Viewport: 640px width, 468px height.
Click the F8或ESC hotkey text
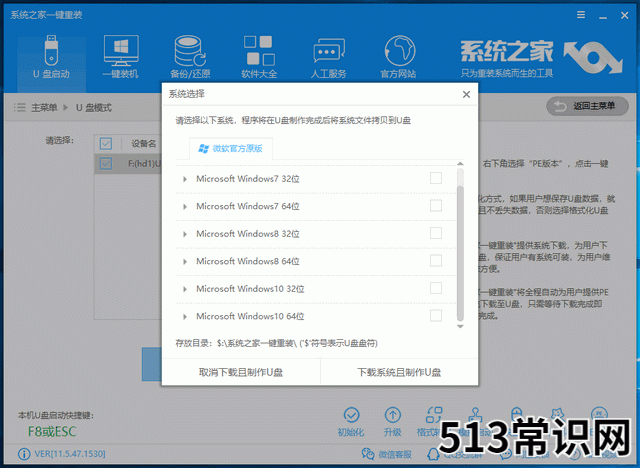coord(52,431)
